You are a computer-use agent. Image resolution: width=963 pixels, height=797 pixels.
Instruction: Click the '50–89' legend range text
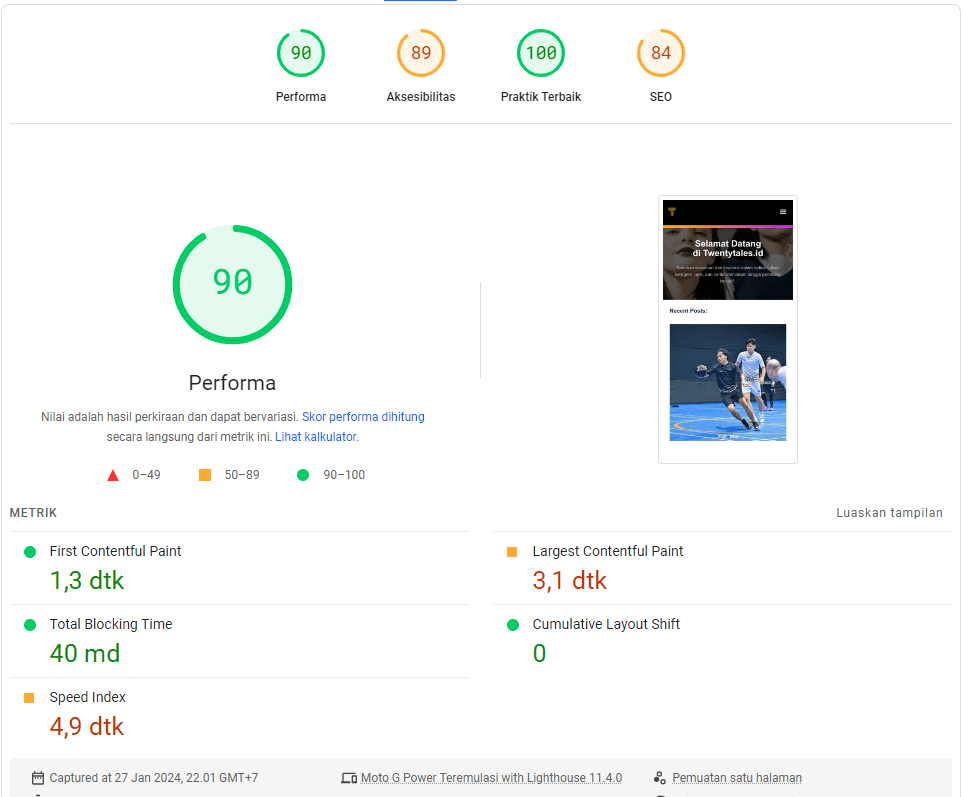[x=242, y=475]
